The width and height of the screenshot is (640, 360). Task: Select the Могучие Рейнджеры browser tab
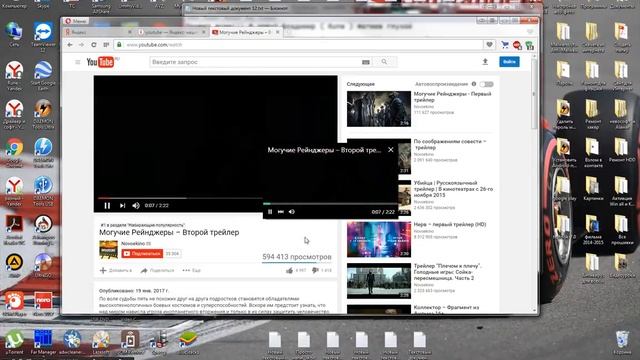coord(245,32)
